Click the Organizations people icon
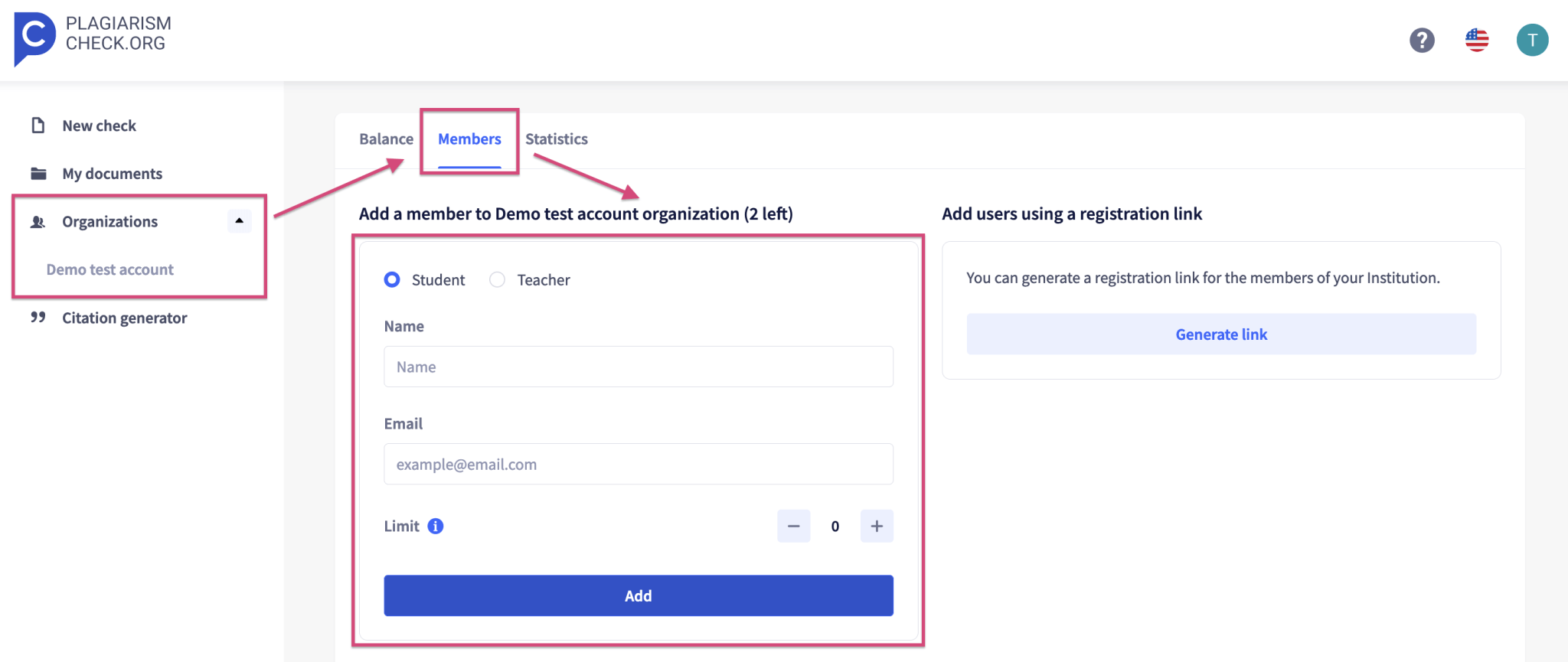 38,221
